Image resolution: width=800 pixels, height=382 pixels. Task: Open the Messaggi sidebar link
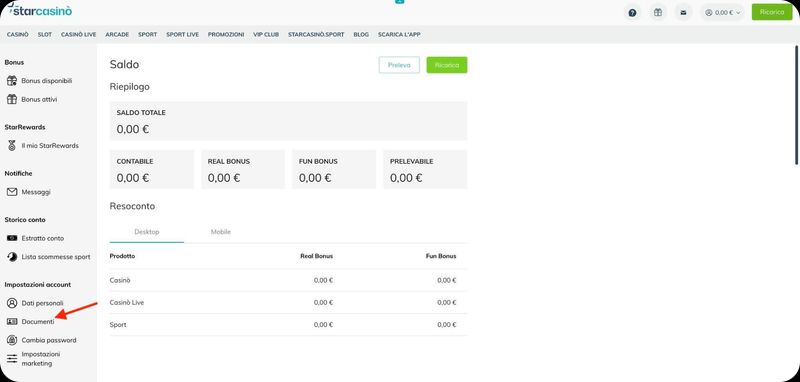pyautogui.click(x=36, y=192)
